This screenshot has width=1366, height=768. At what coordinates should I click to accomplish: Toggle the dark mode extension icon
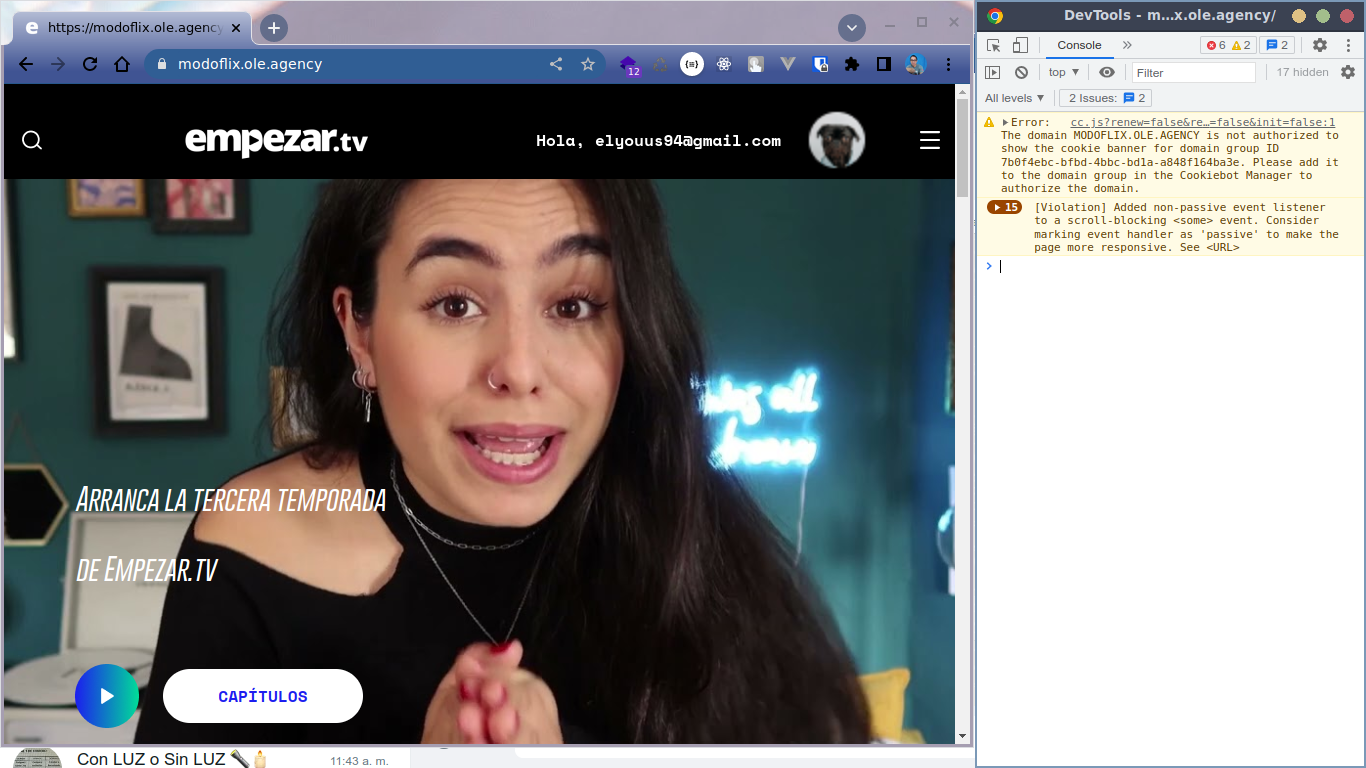pos(881,64)
